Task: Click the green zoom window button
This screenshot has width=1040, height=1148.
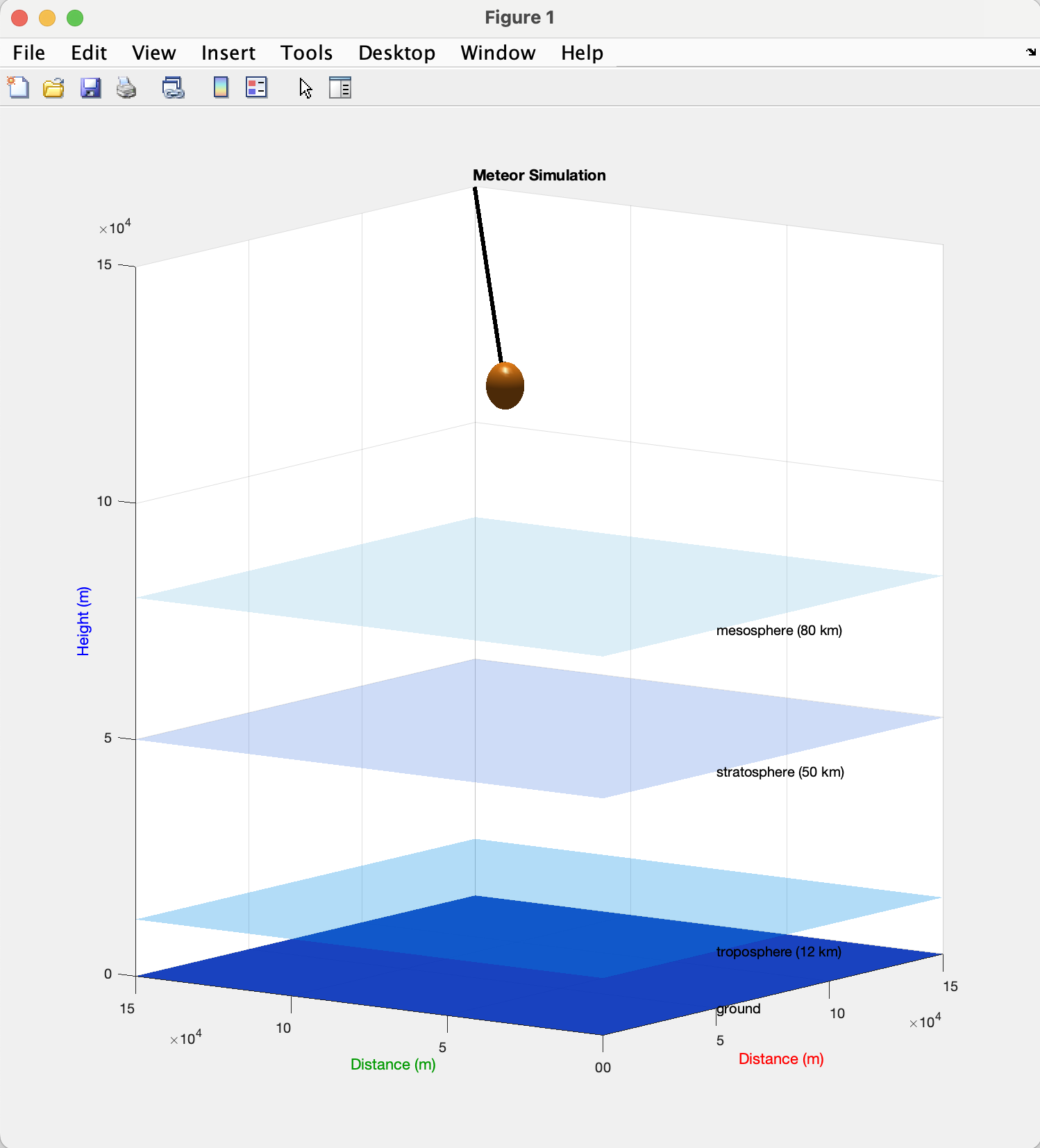Action: (75, 18)
